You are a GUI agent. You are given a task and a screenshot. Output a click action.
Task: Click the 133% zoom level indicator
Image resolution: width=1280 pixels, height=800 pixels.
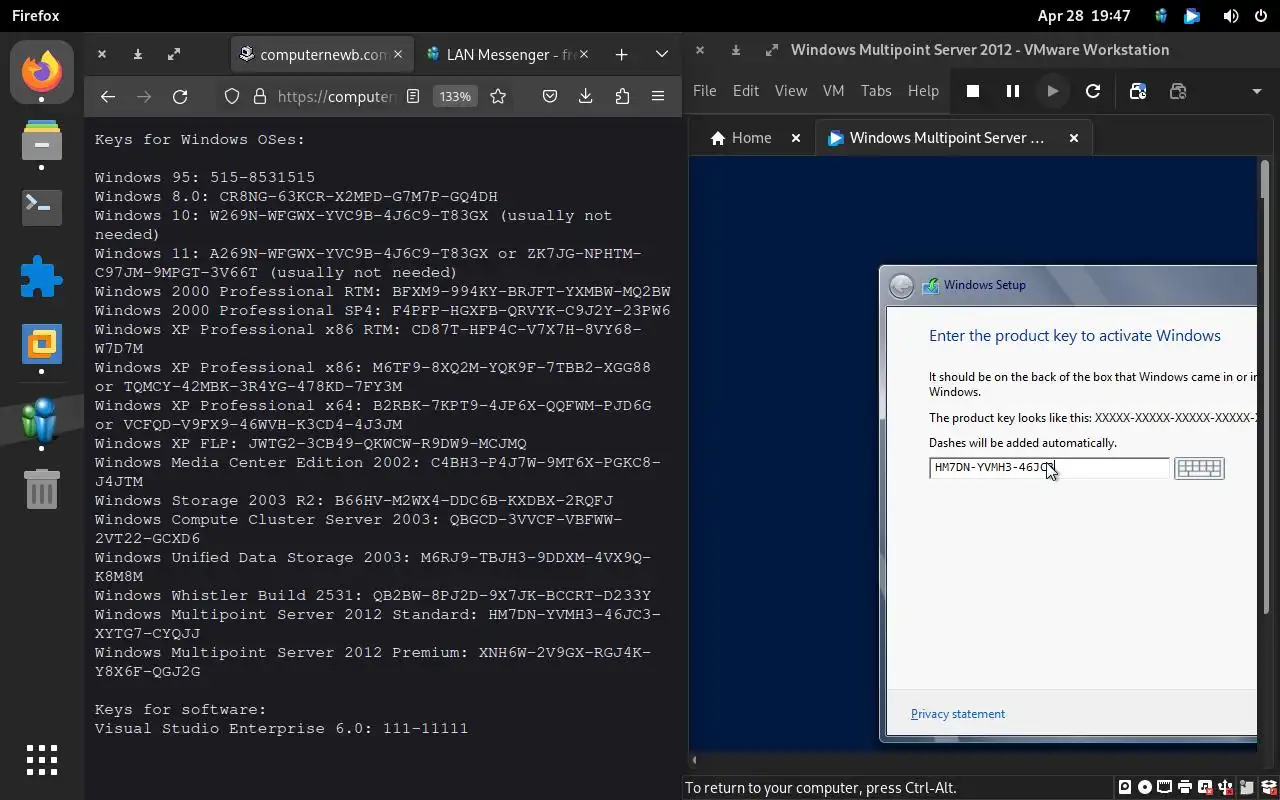click(455, 96)
